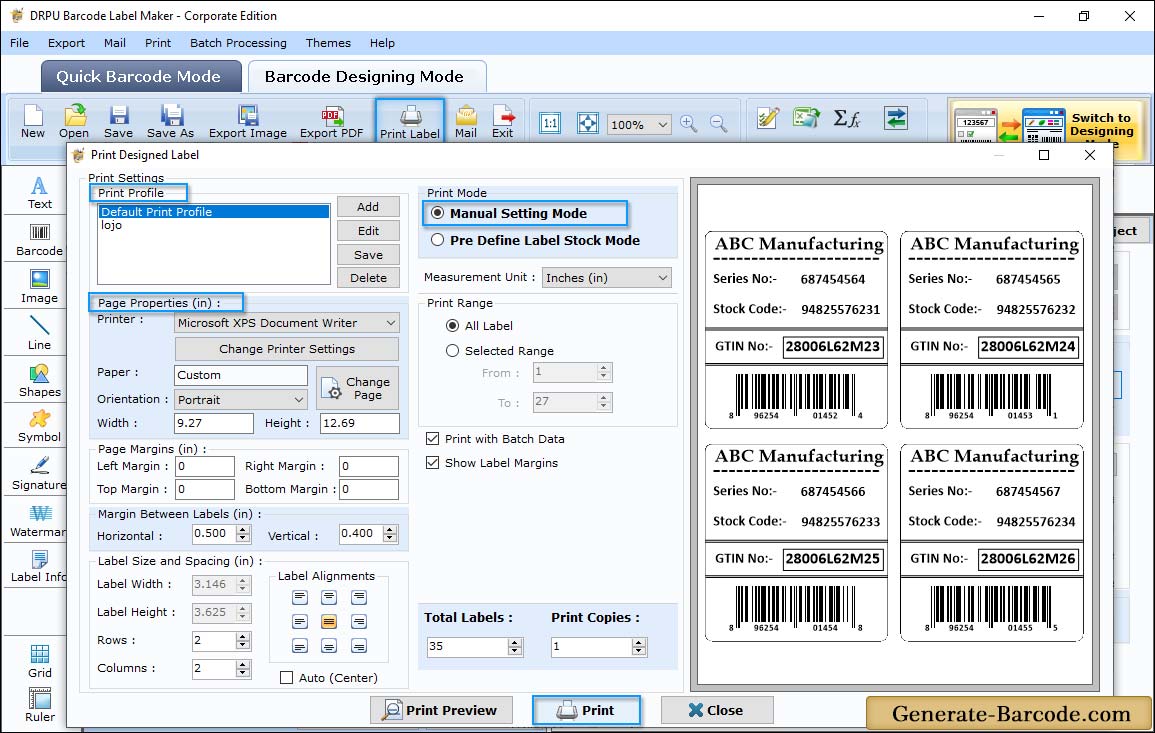The height and width of the screenshot is (733, 1155).
Task: Click Change Printer Settings button
Action: point(287,349)
